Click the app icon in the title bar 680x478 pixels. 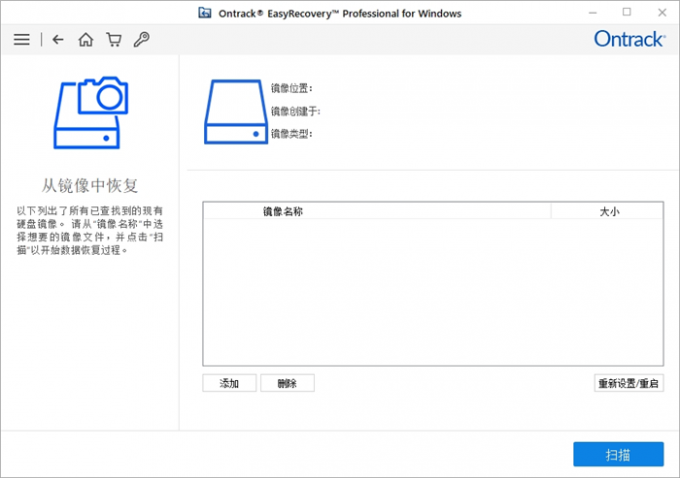pyautogui.click(x=205, y=13)
